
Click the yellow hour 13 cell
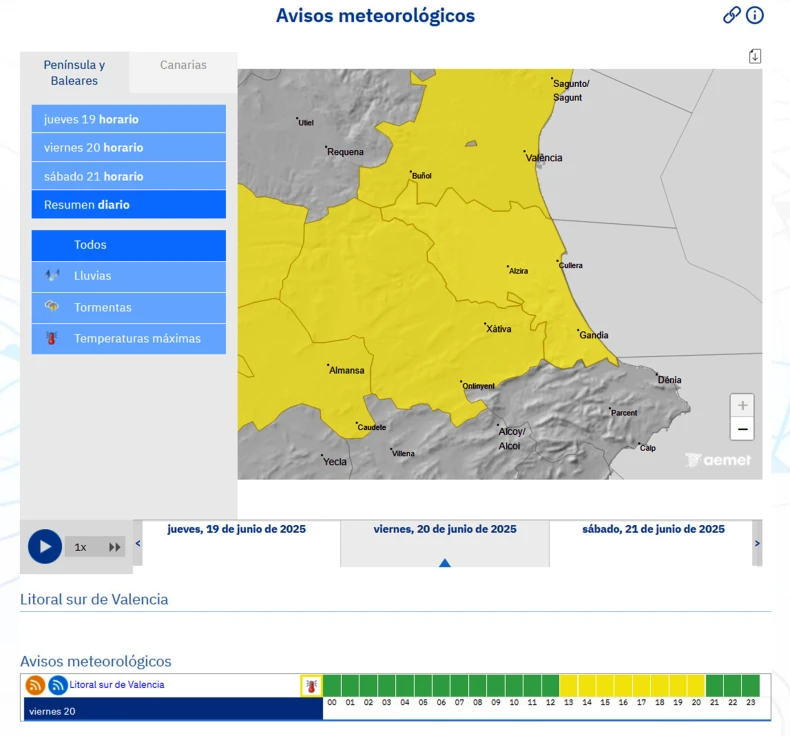coord(569,686)
